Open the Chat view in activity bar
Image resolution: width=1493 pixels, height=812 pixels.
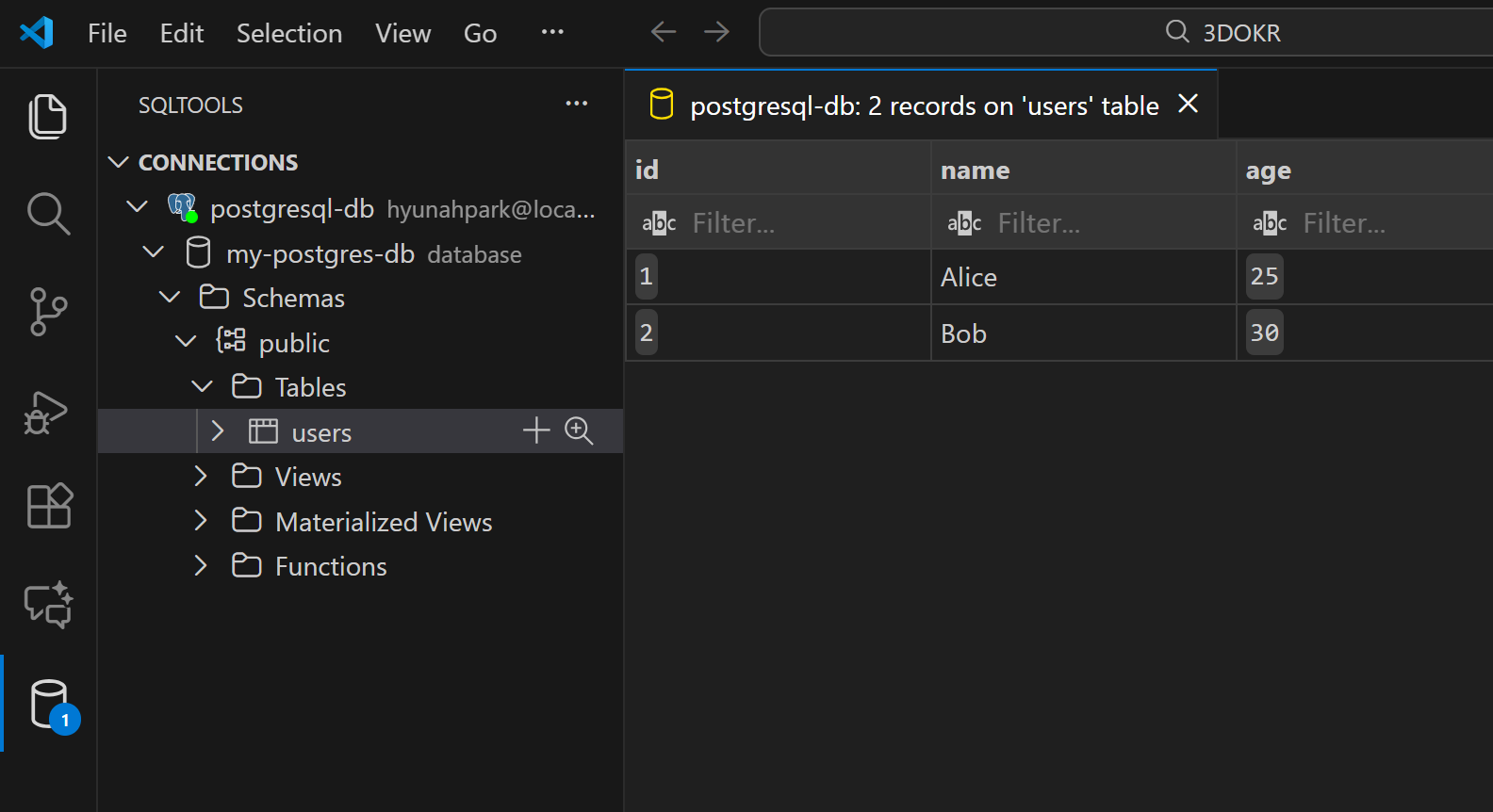(x=47, y=604)
